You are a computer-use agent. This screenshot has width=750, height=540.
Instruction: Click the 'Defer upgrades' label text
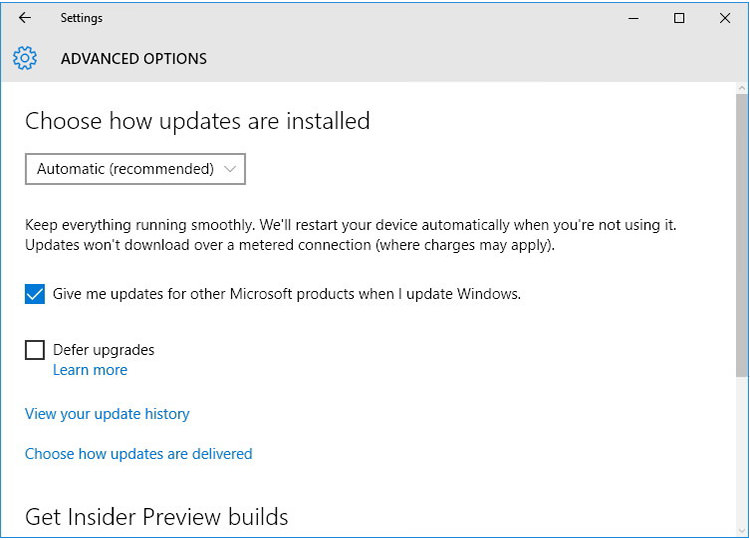click(103, 350)
